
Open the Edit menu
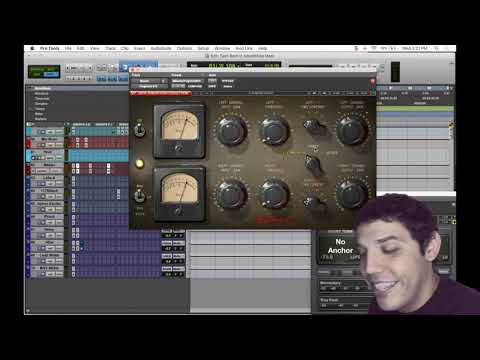tap(80, 48)
